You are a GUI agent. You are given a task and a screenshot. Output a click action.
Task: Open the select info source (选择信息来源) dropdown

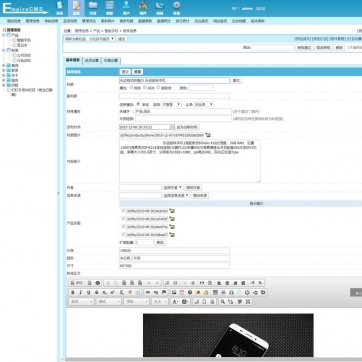point(176,195)
